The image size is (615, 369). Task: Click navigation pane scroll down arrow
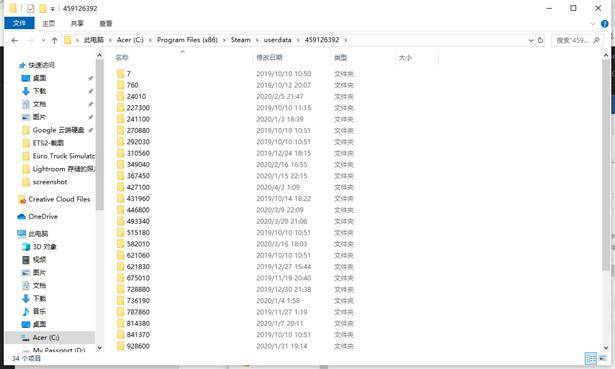pos(100,347)
